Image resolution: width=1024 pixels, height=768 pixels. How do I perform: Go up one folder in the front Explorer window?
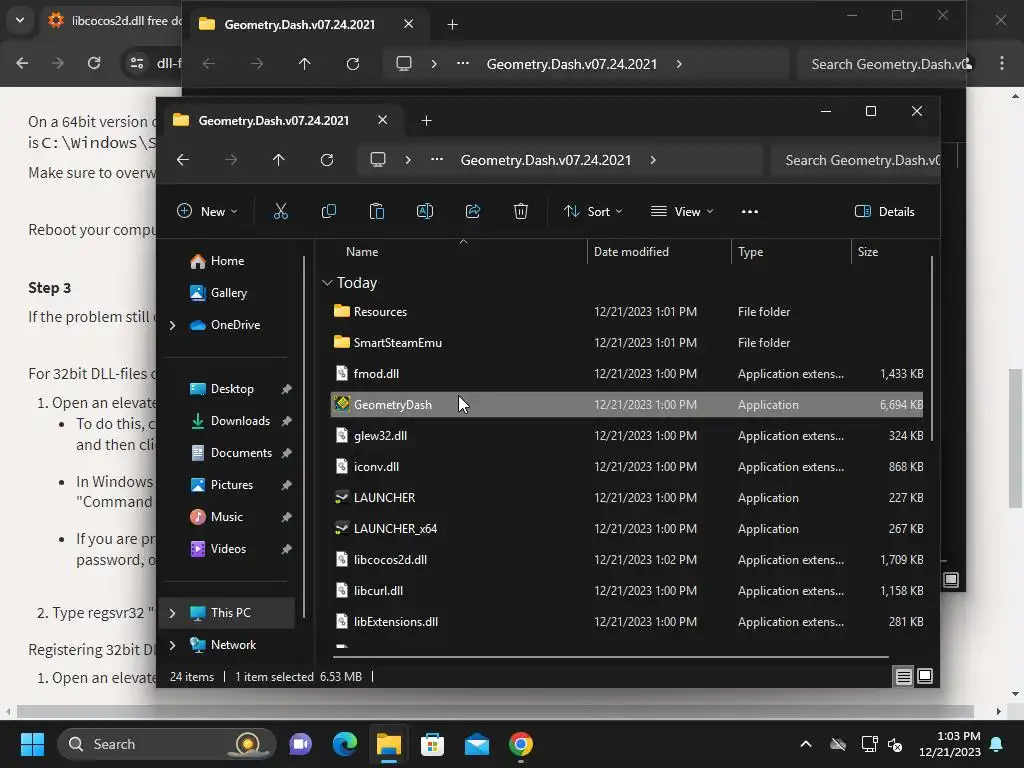click(x=279, y=160)
